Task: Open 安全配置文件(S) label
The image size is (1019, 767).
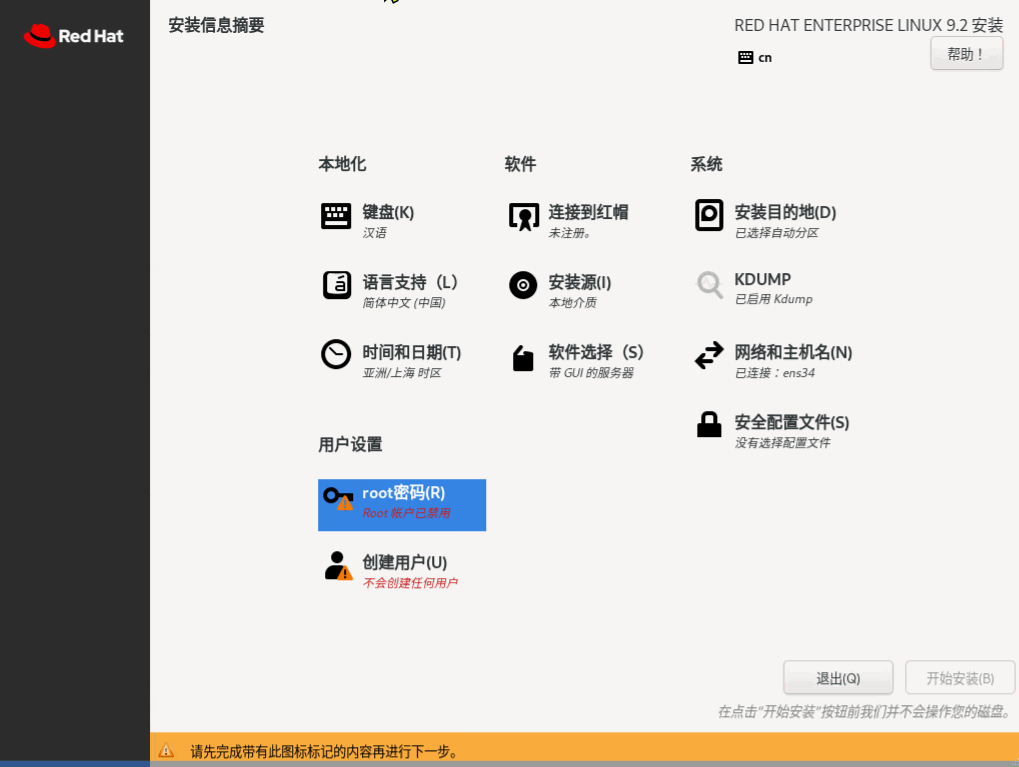Action: (x=792, y=422)
